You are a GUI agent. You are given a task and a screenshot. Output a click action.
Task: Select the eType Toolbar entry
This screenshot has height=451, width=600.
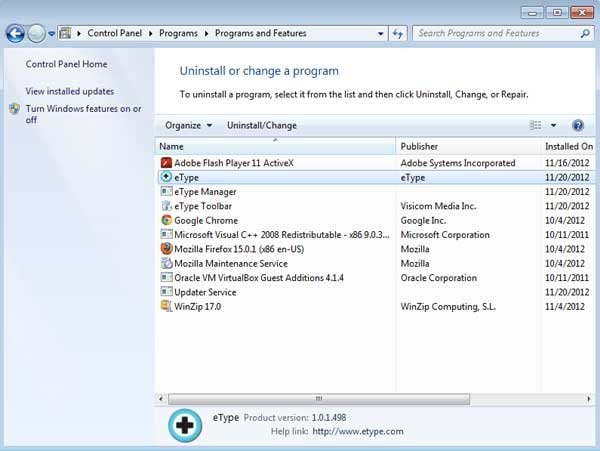click(x=376, y=206)
